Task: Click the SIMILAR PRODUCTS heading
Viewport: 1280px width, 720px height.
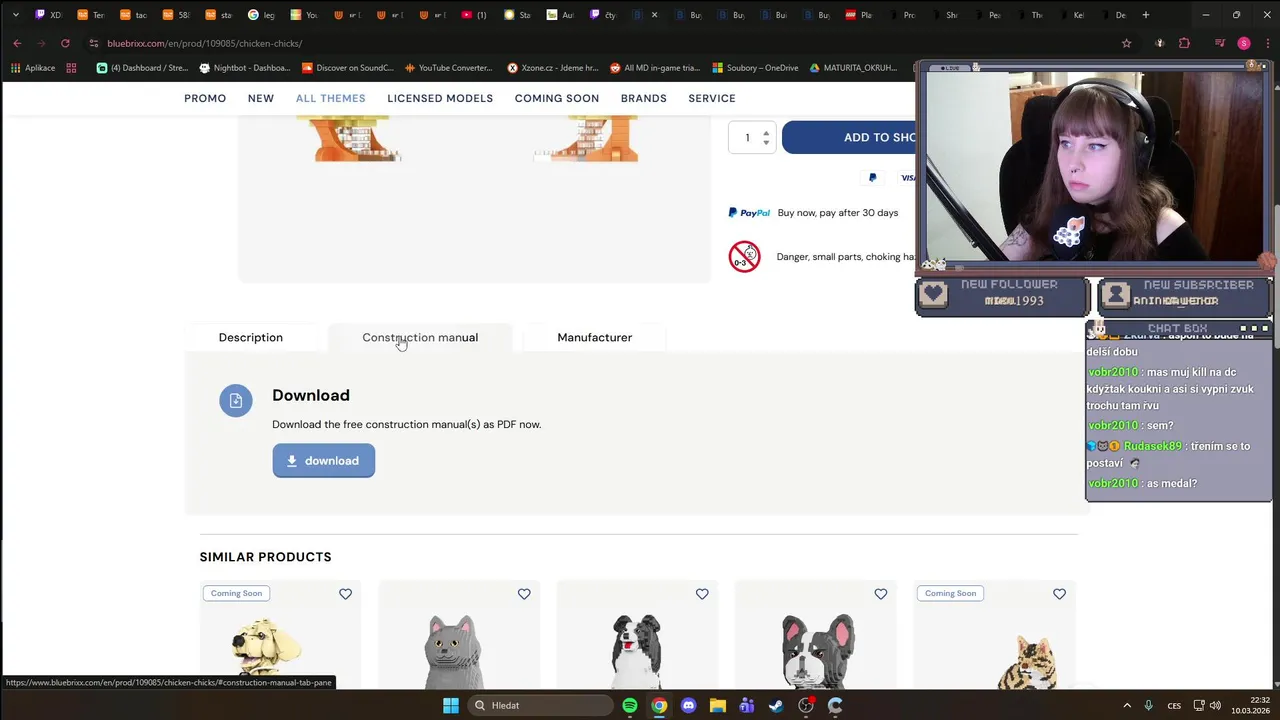Action: pos(265,557)
